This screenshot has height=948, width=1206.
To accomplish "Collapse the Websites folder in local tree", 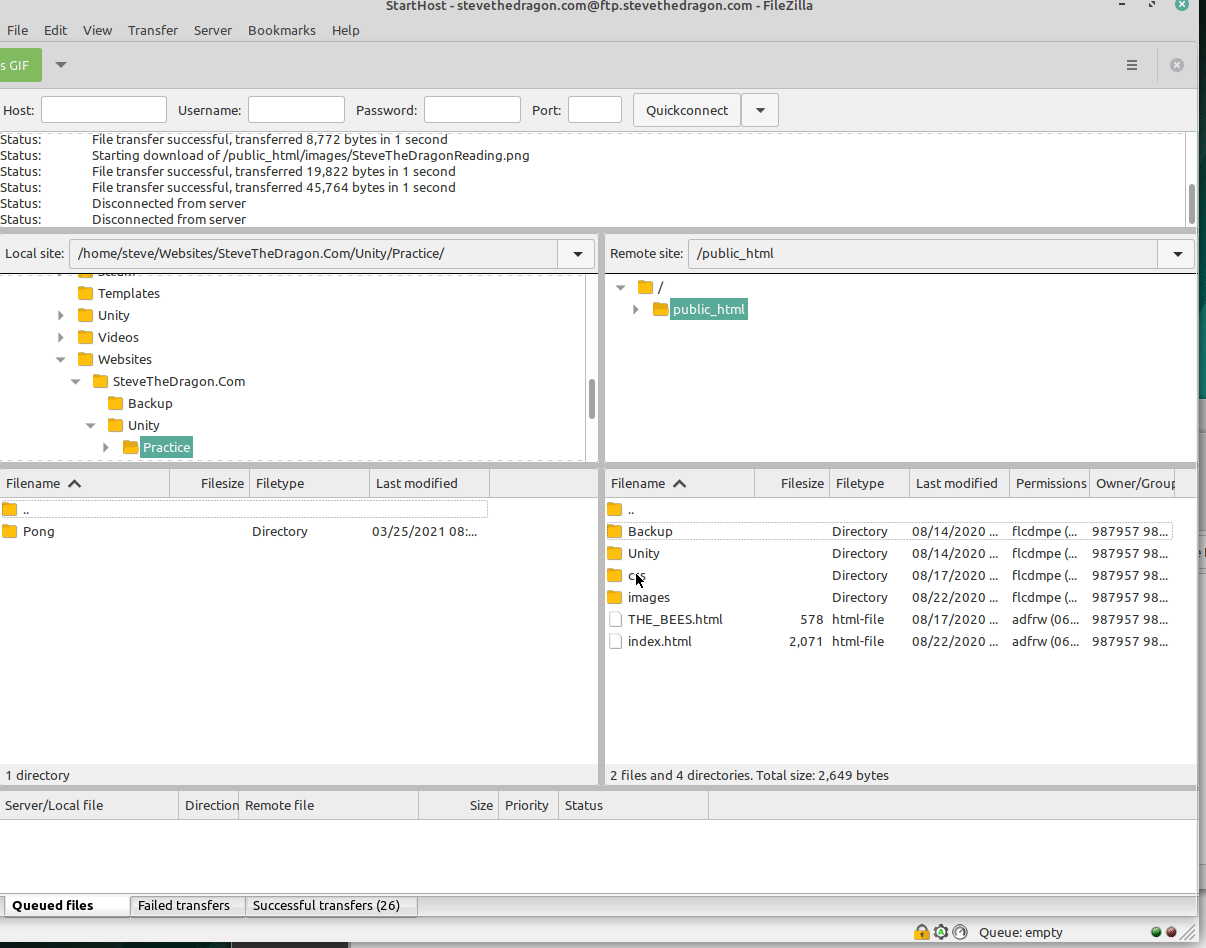I will click(x=61, y=359).
